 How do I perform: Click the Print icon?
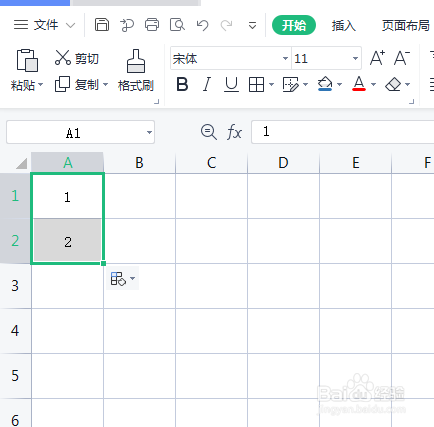(x=152, y=25)
